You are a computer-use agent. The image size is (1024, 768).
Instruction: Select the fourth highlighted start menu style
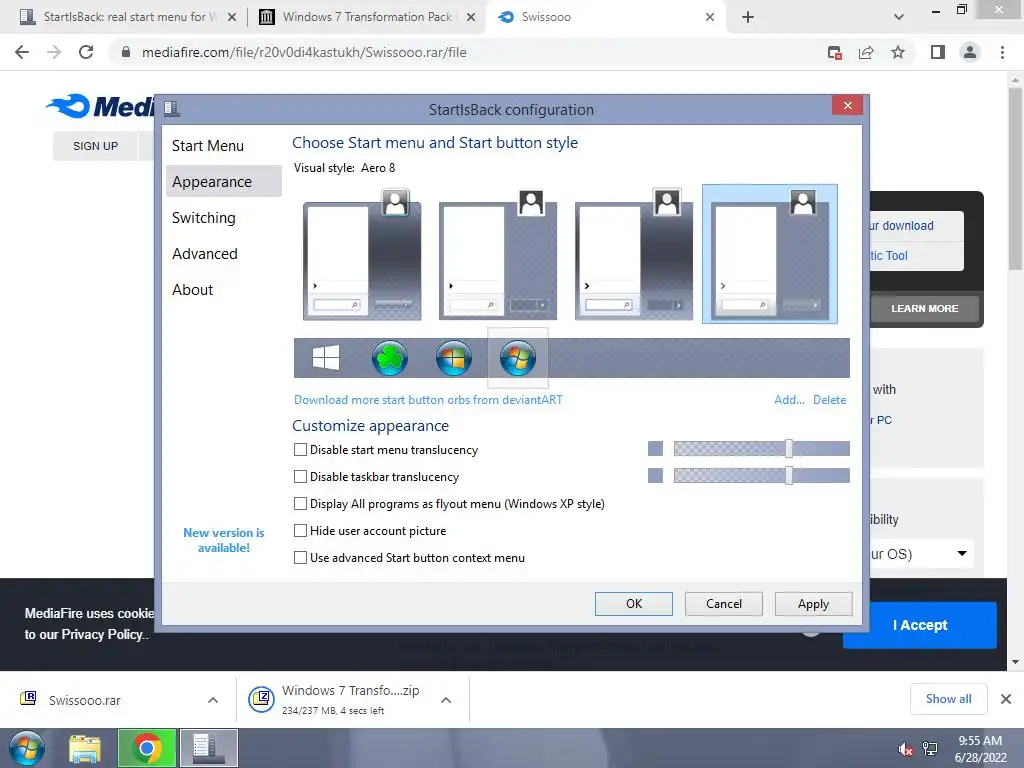(x=770, y=254)
